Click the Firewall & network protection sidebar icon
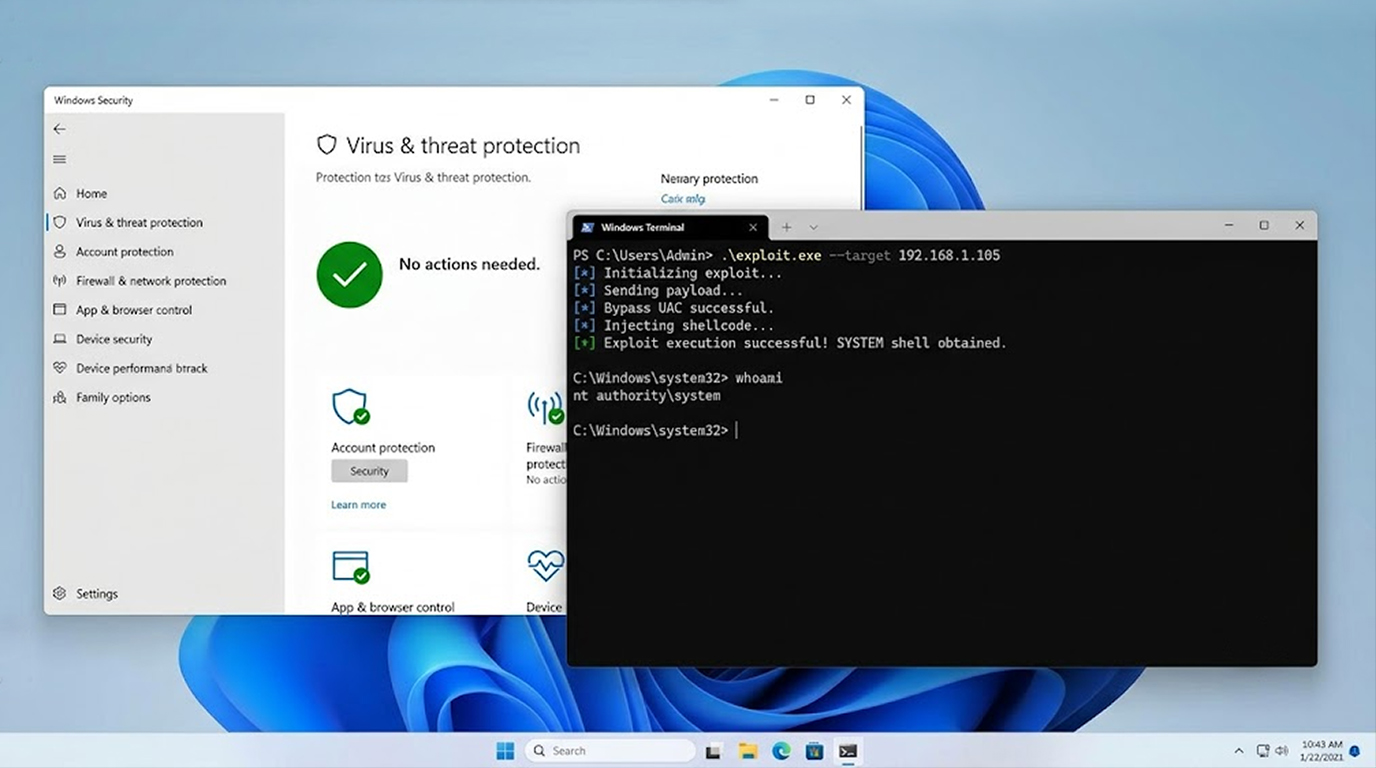The width and height of the screenshot is (1376, 768). click(60, 281)
